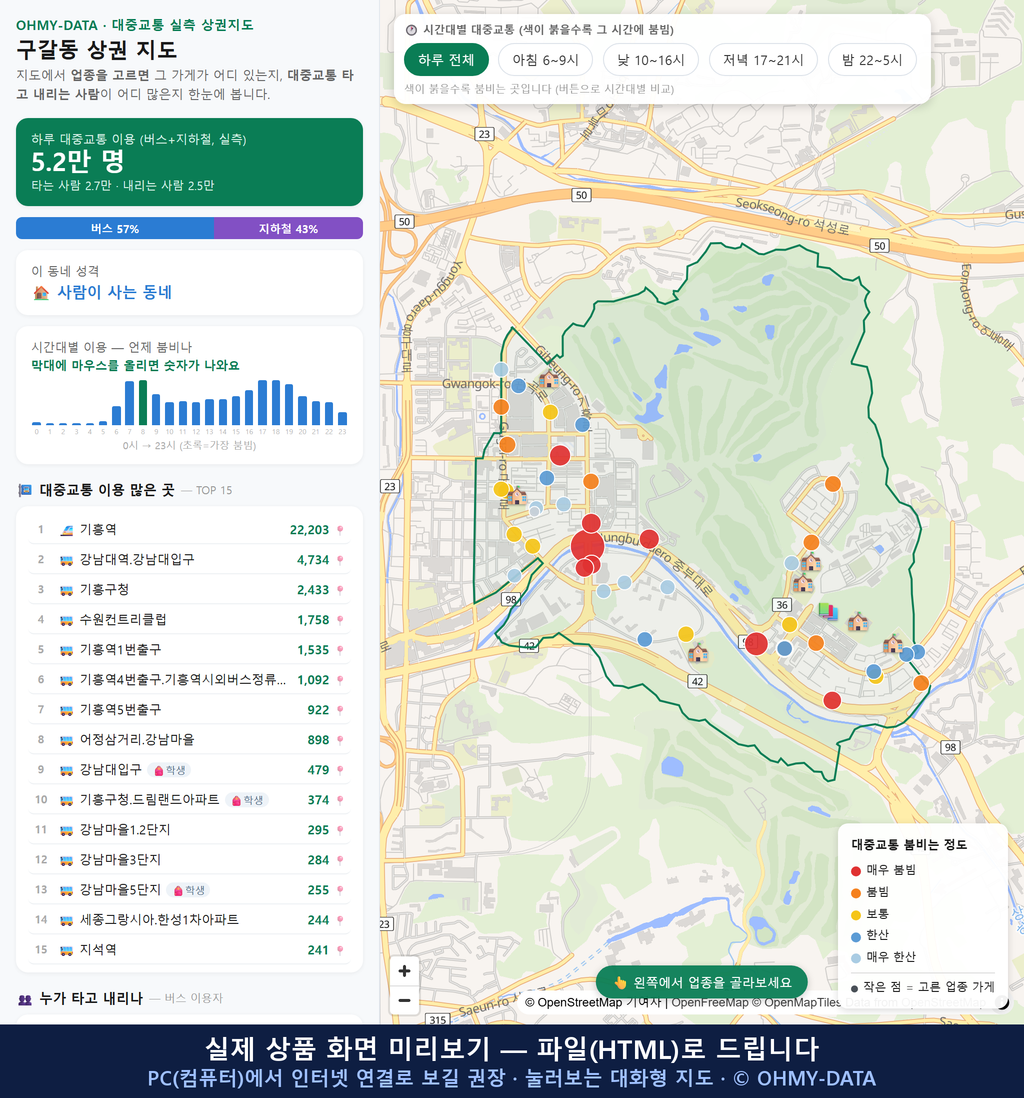Switch to 낮 10~16시 time filter
This screenshot has height=1098, width=1024.
coord(651,60)
